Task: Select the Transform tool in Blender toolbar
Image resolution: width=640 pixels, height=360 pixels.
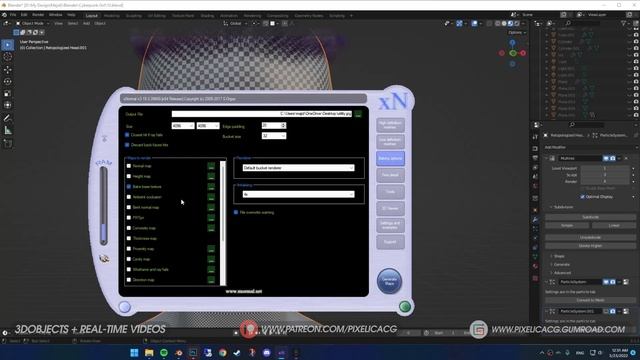Action: click(x=8, y=105)
